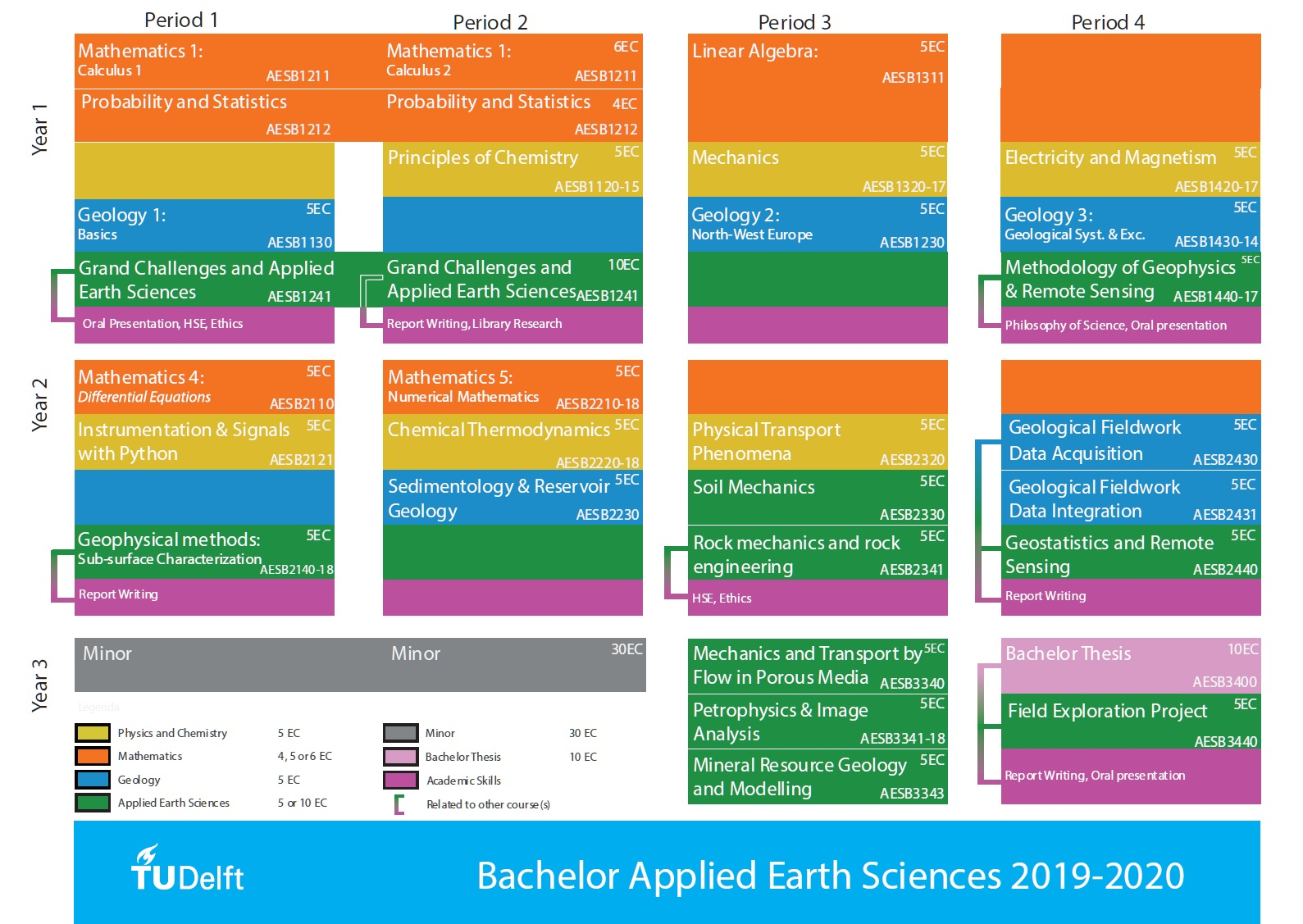The height and width of the screenshot is (924, 1303).
Task: Click course code 'AESB3400'
Action: (x=1224, y=682)
